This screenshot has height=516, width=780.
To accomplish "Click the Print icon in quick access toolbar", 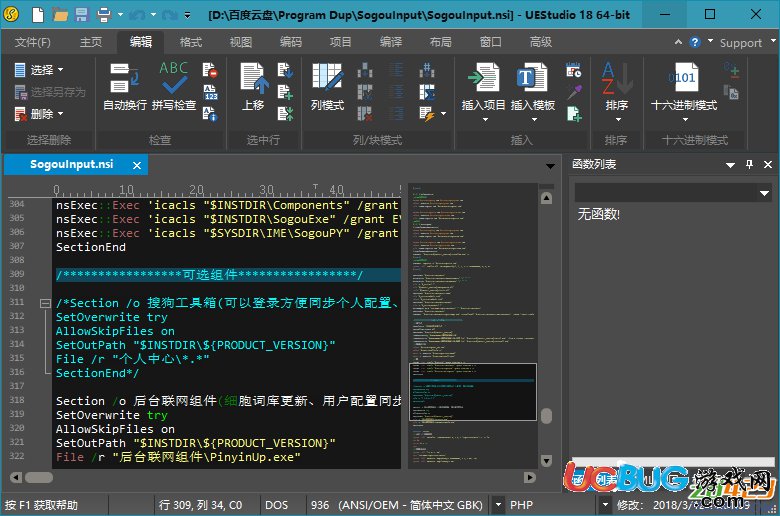I will pos(103,14).
